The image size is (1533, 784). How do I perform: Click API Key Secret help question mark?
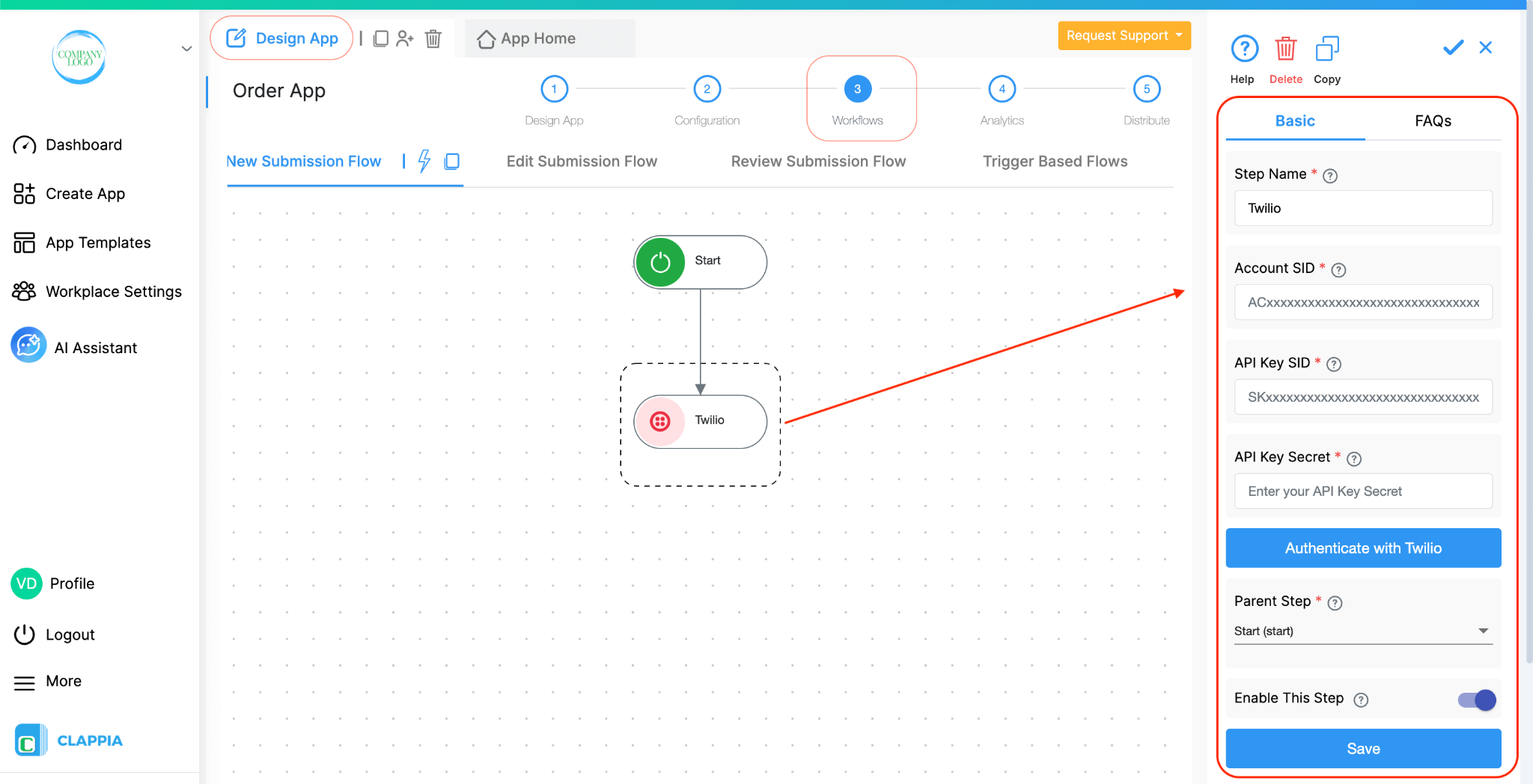1354,459
